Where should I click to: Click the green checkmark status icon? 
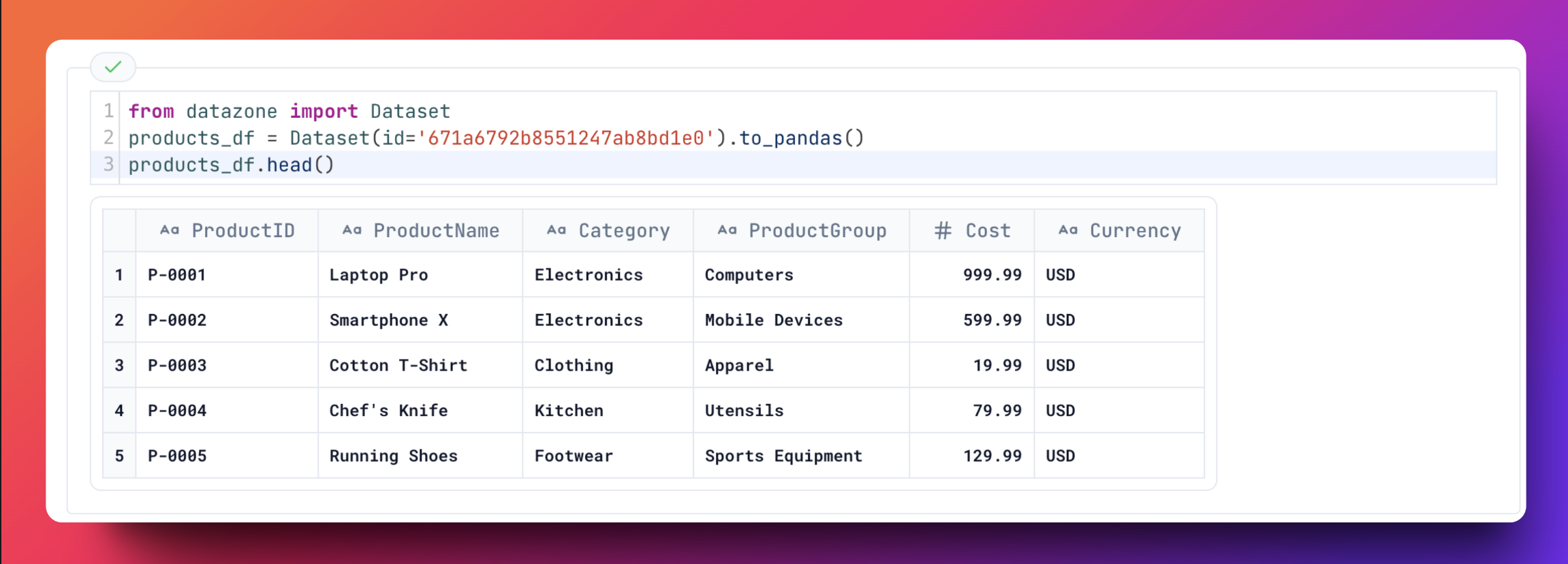coord(113,67)
